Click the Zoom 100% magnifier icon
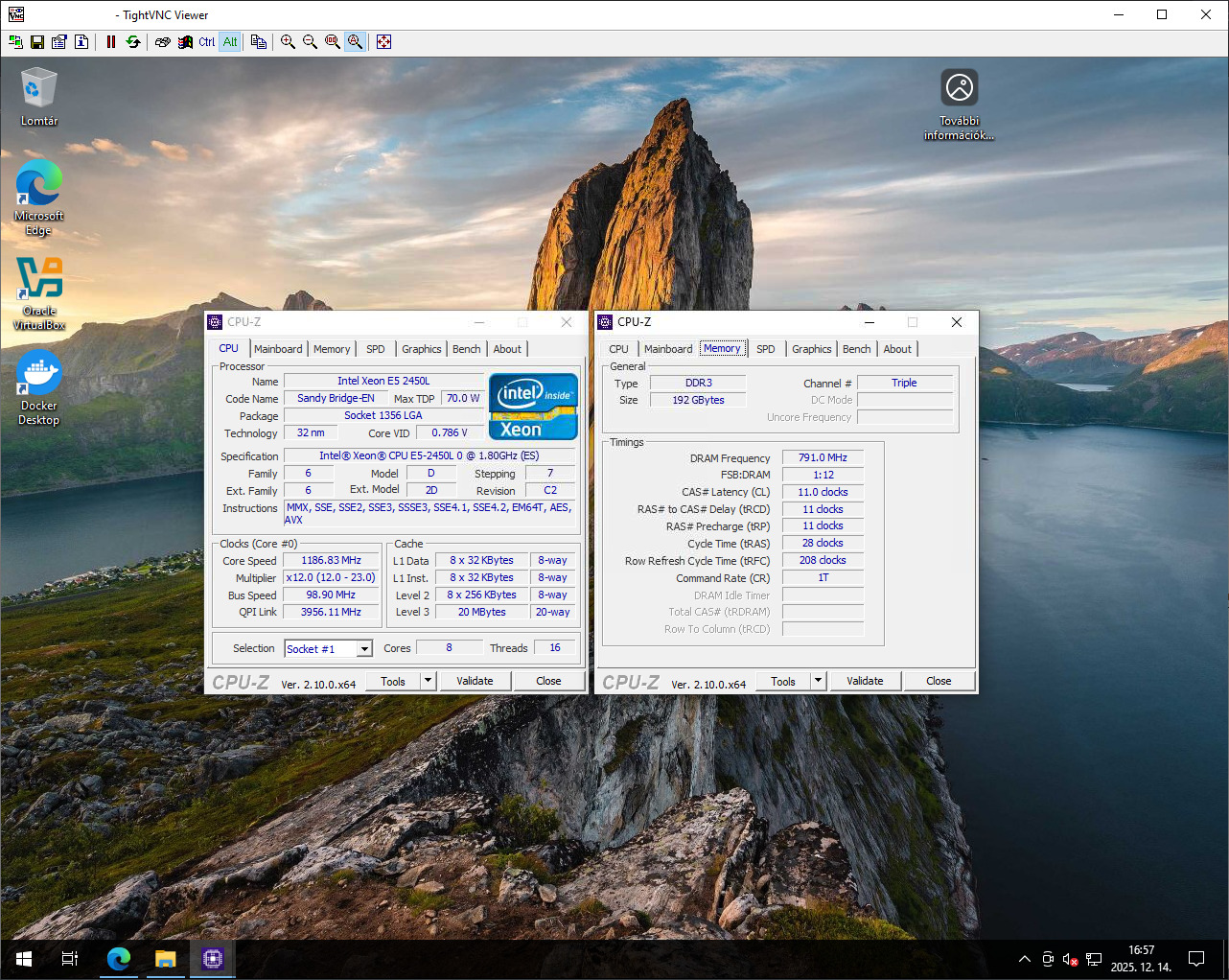This screenshot has height=980, width=1229. pyautogui.click(x=332, y=42)
